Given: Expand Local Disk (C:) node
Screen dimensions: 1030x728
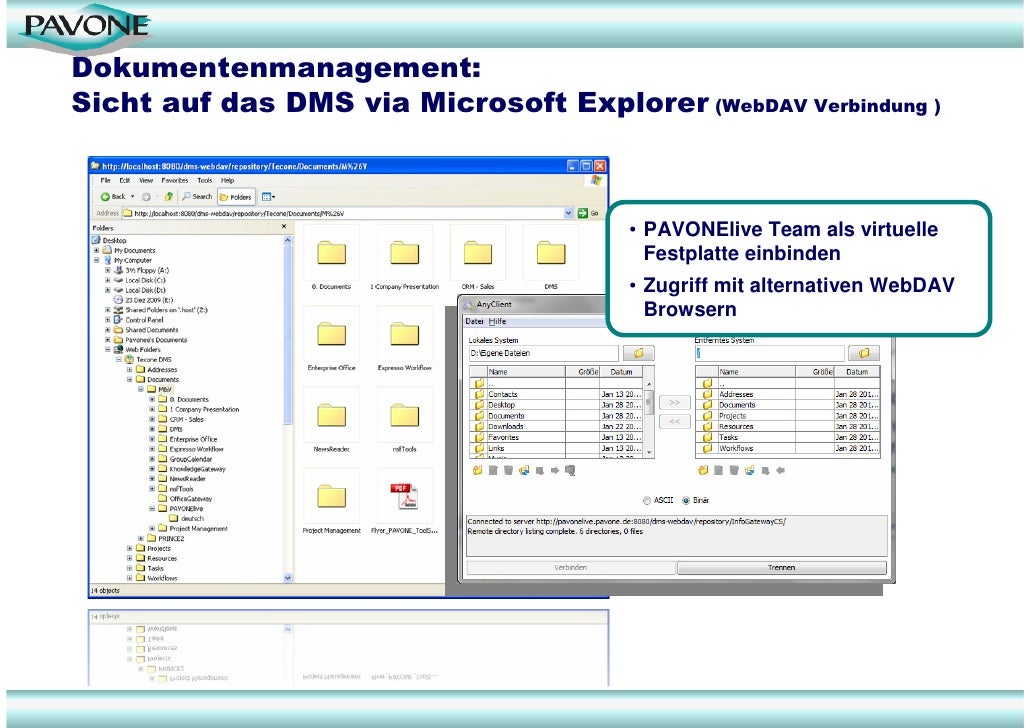Looking at the screenshot, I should click(108, 280).
